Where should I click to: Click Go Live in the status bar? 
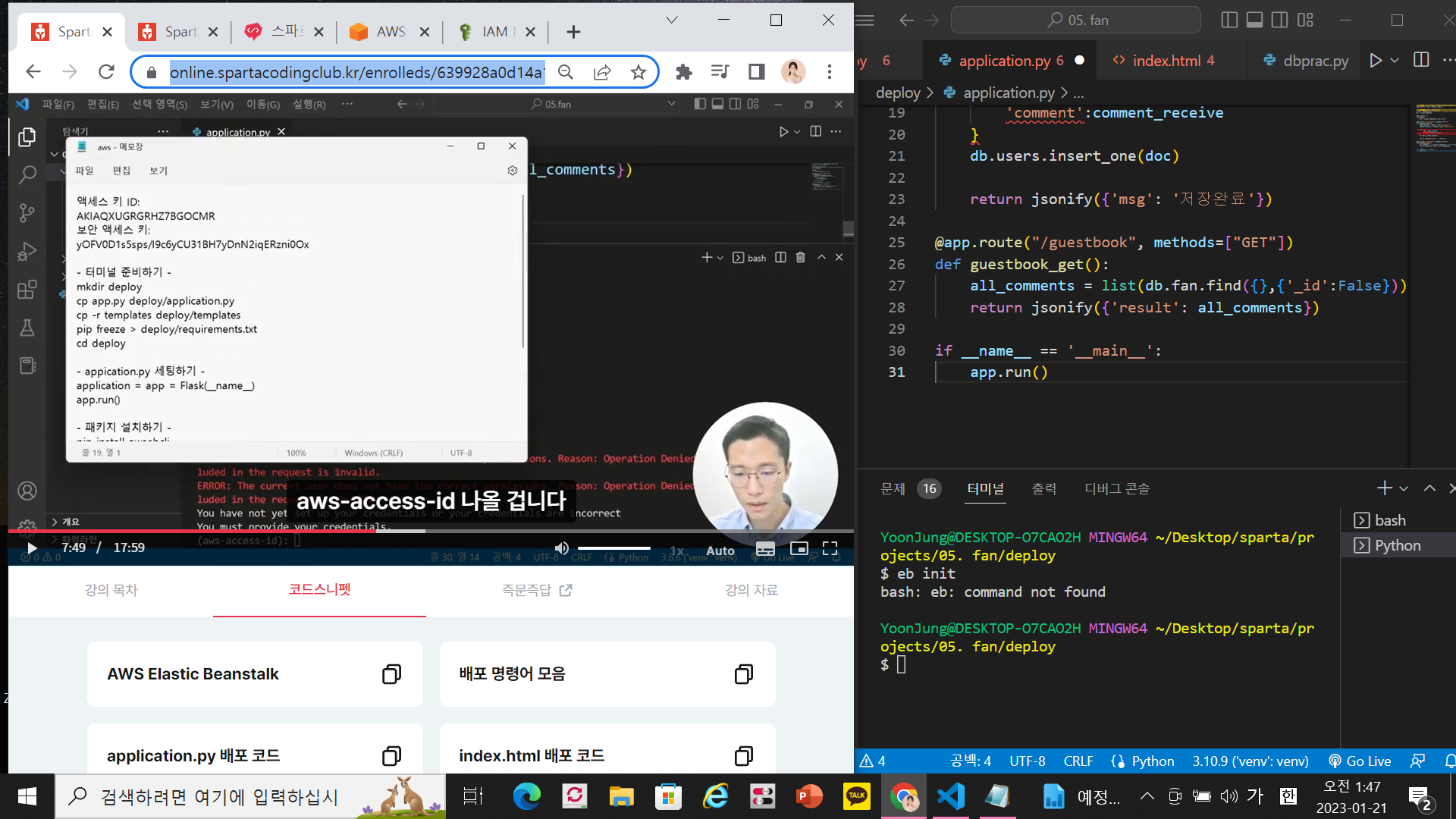[1360, 761]
